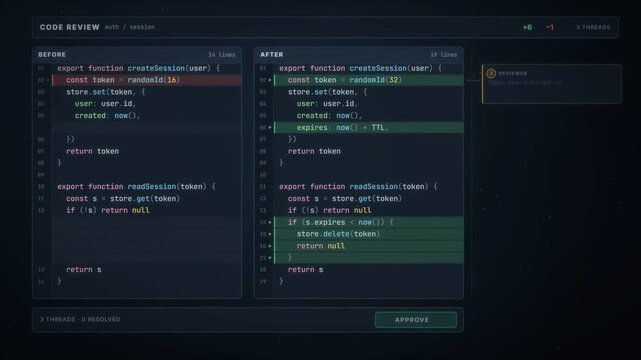Select added line 'expires: now() + TTL,'

(x=368, y=127)
